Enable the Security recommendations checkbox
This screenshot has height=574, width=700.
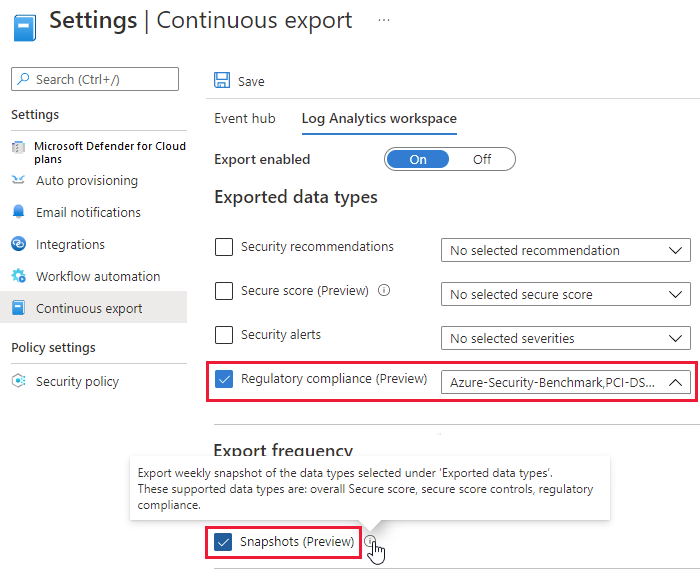(224, 247)
